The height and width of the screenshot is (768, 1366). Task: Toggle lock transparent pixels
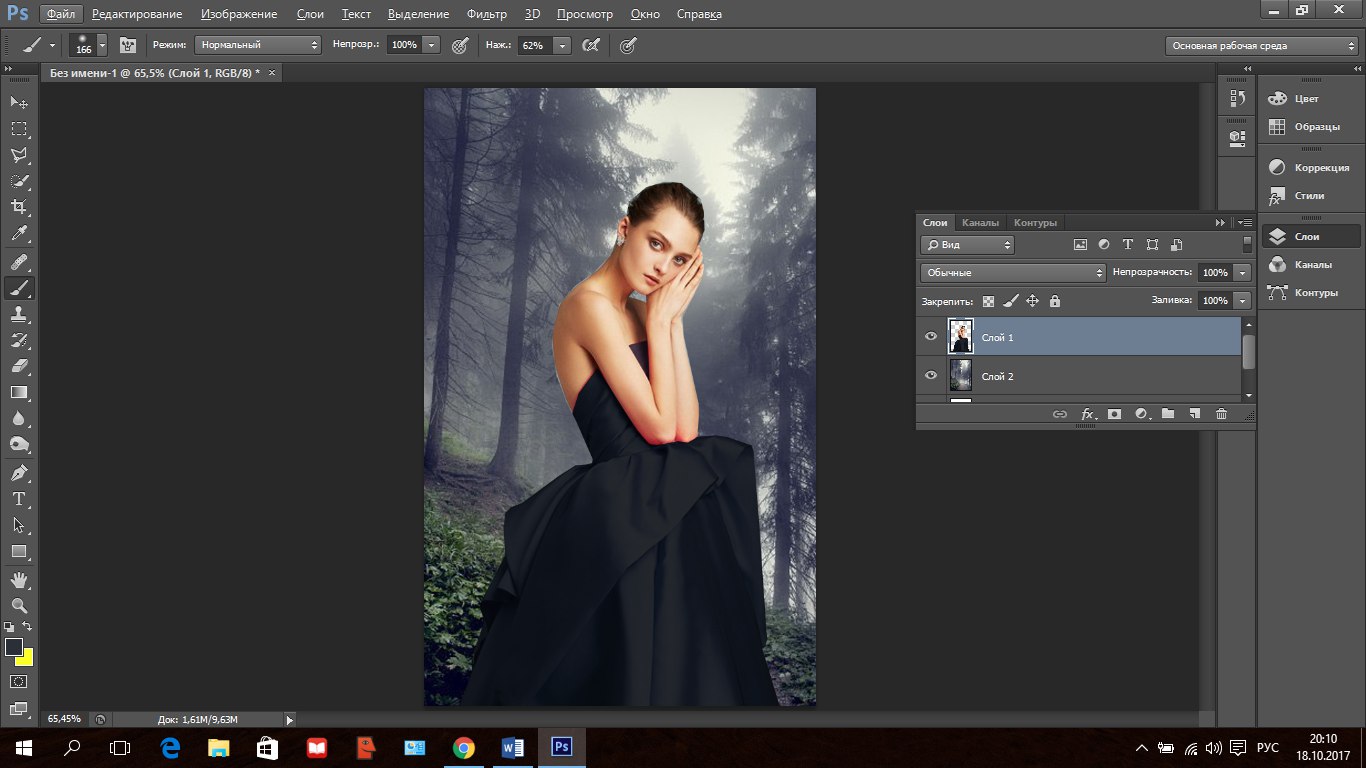tap(988, 300)
